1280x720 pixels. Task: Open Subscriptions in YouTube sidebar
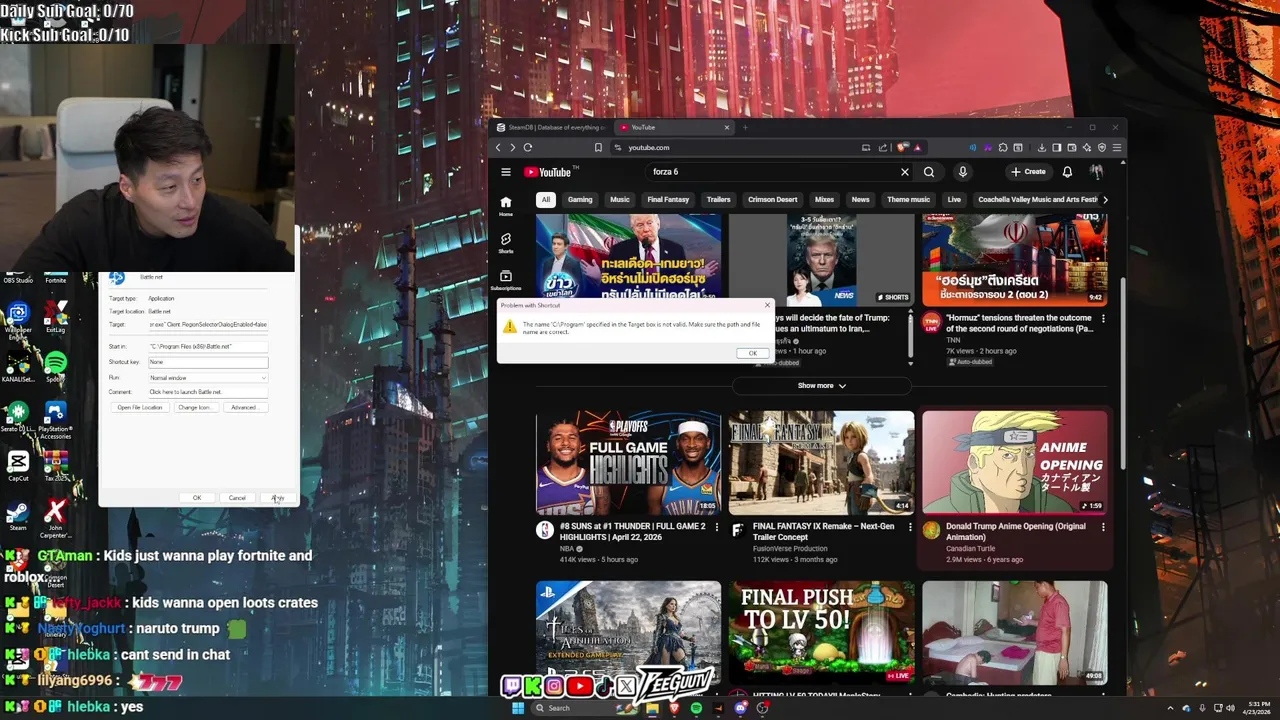pyautogui.click(x=506, y=280)
